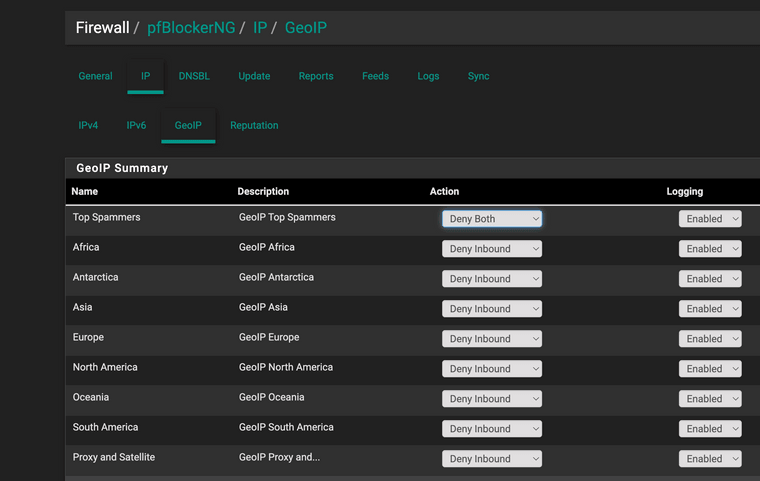Image resolution: width=760 pixels, height=481 pixels.
Task: Click the North America name cell
Action: click(105, 368)
